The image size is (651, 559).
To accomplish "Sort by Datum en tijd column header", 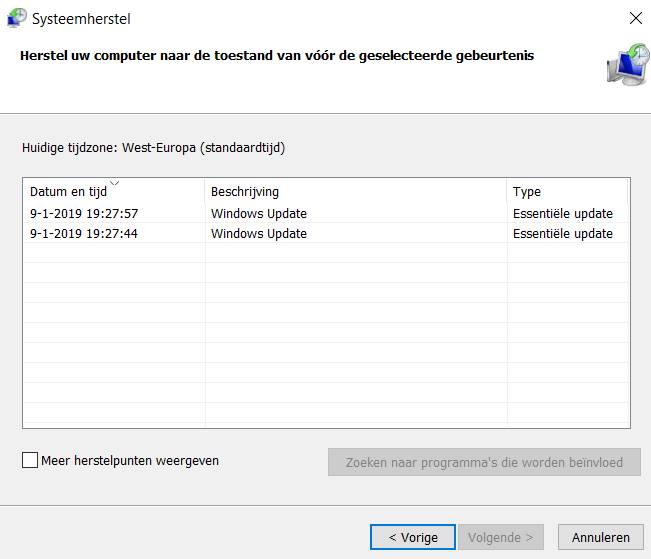I will click(x=114, y=191).
